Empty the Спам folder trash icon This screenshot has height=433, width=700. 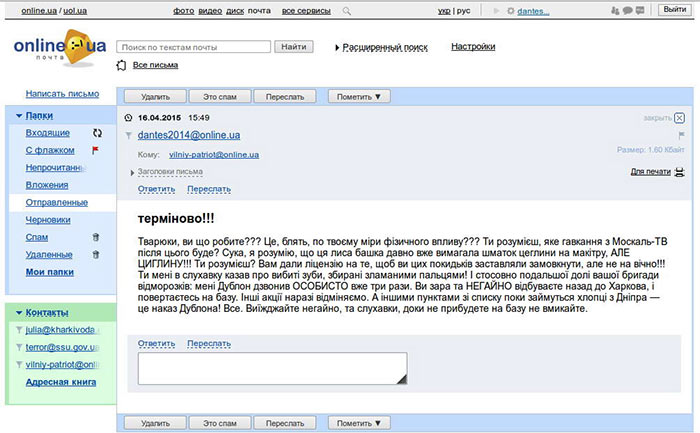(96, 237)
